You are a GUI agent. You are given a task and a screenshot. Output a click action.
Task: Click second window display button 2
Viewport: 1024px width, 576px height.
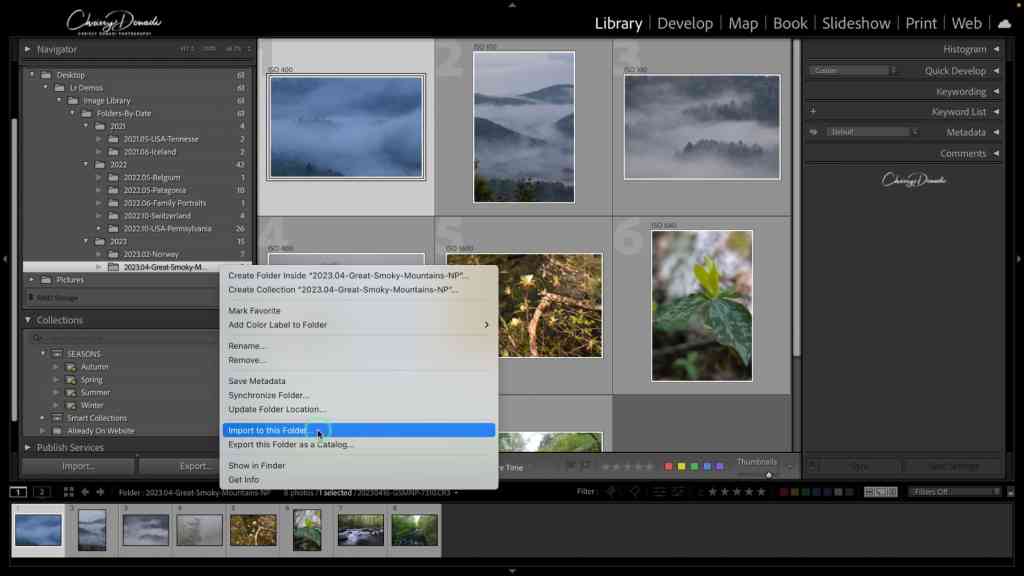point(42,492)
